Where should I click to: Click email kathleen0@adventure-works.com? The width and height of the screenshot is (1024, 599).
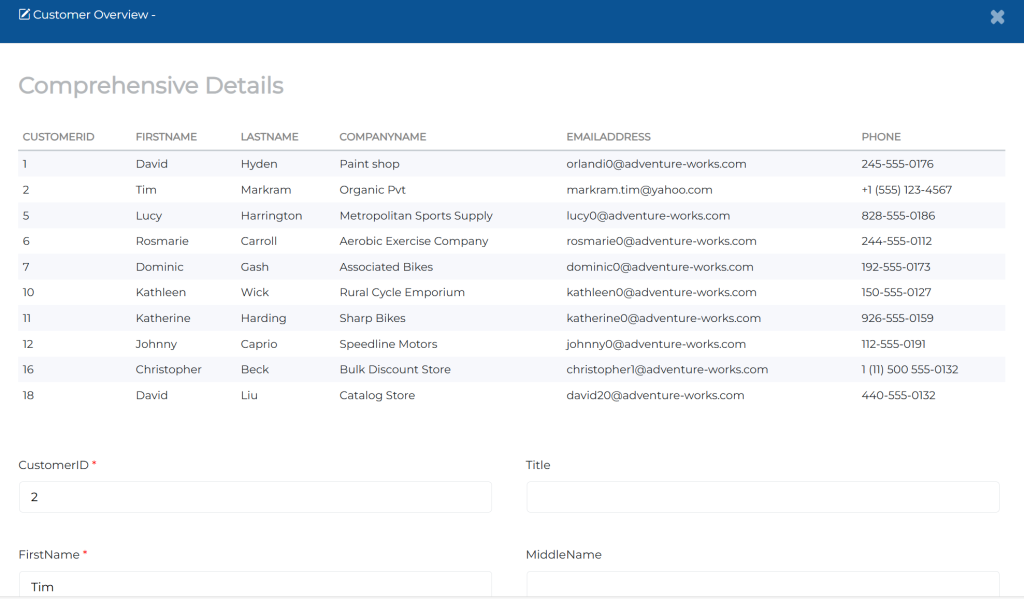[661, 293]
